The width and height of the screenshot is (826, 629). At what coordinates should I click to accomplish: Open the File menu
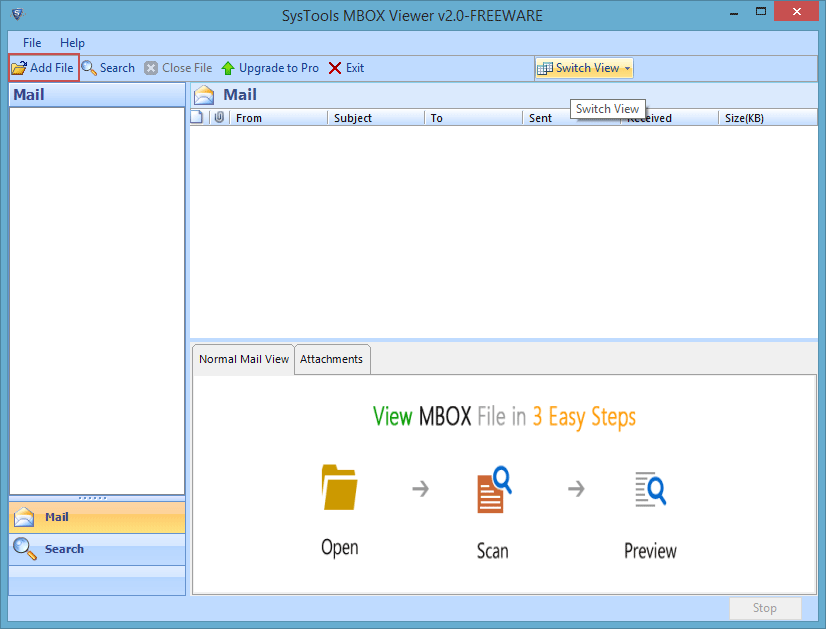32,43
